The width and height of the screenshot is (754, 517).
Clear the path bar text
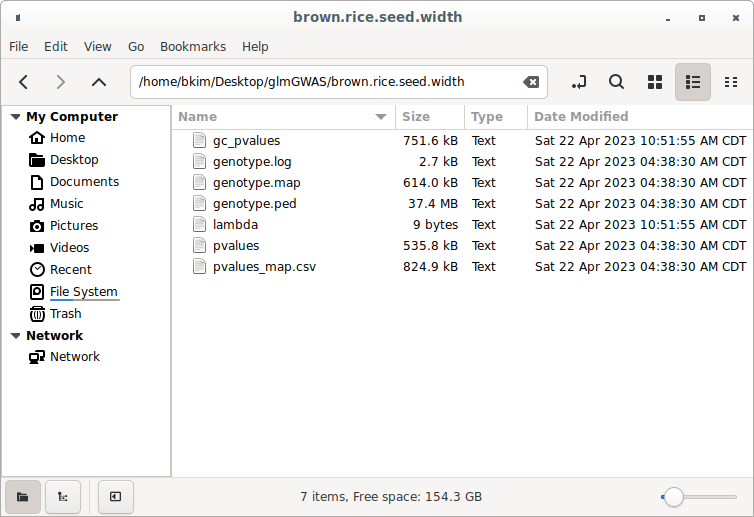click(531, 82)
